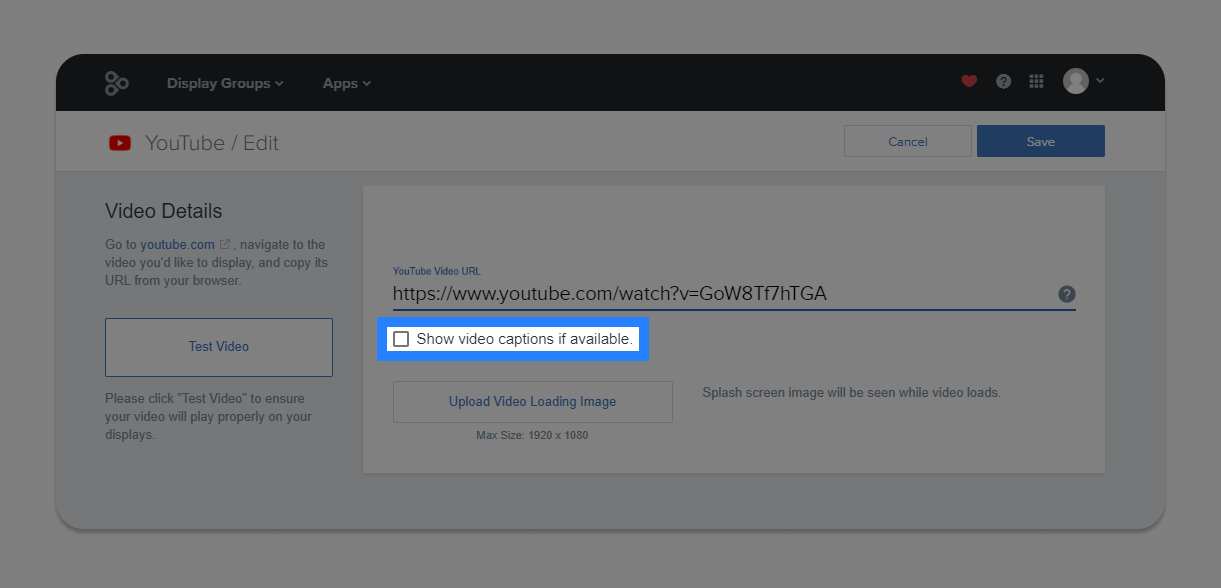Click the YouTube Video URL field label
Viewport: 1221px width, 588px height.
pos(437,271)
